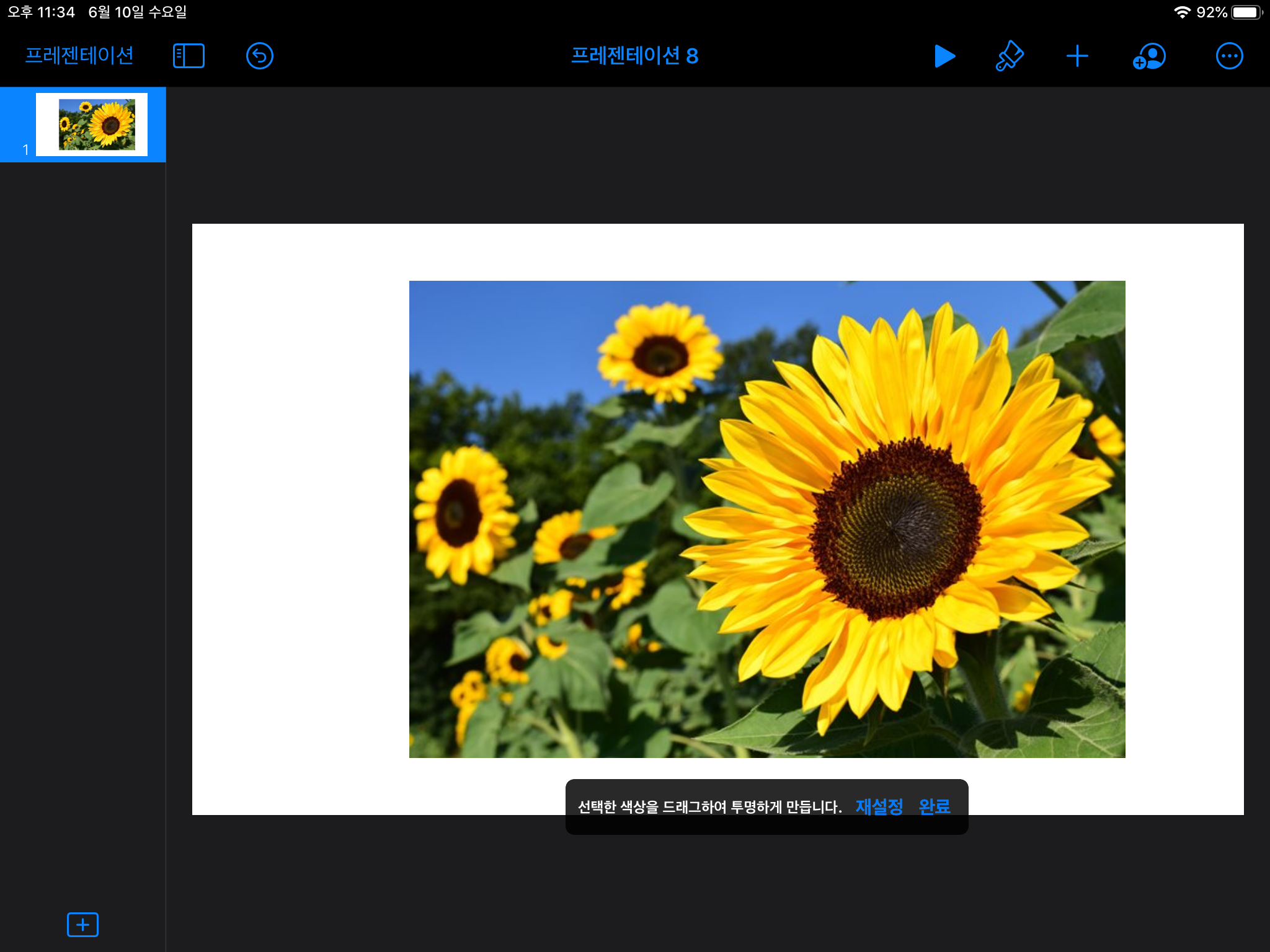
Task: Tap the presentation title 프레젠테이션 8
Action: tap(634, 56)
